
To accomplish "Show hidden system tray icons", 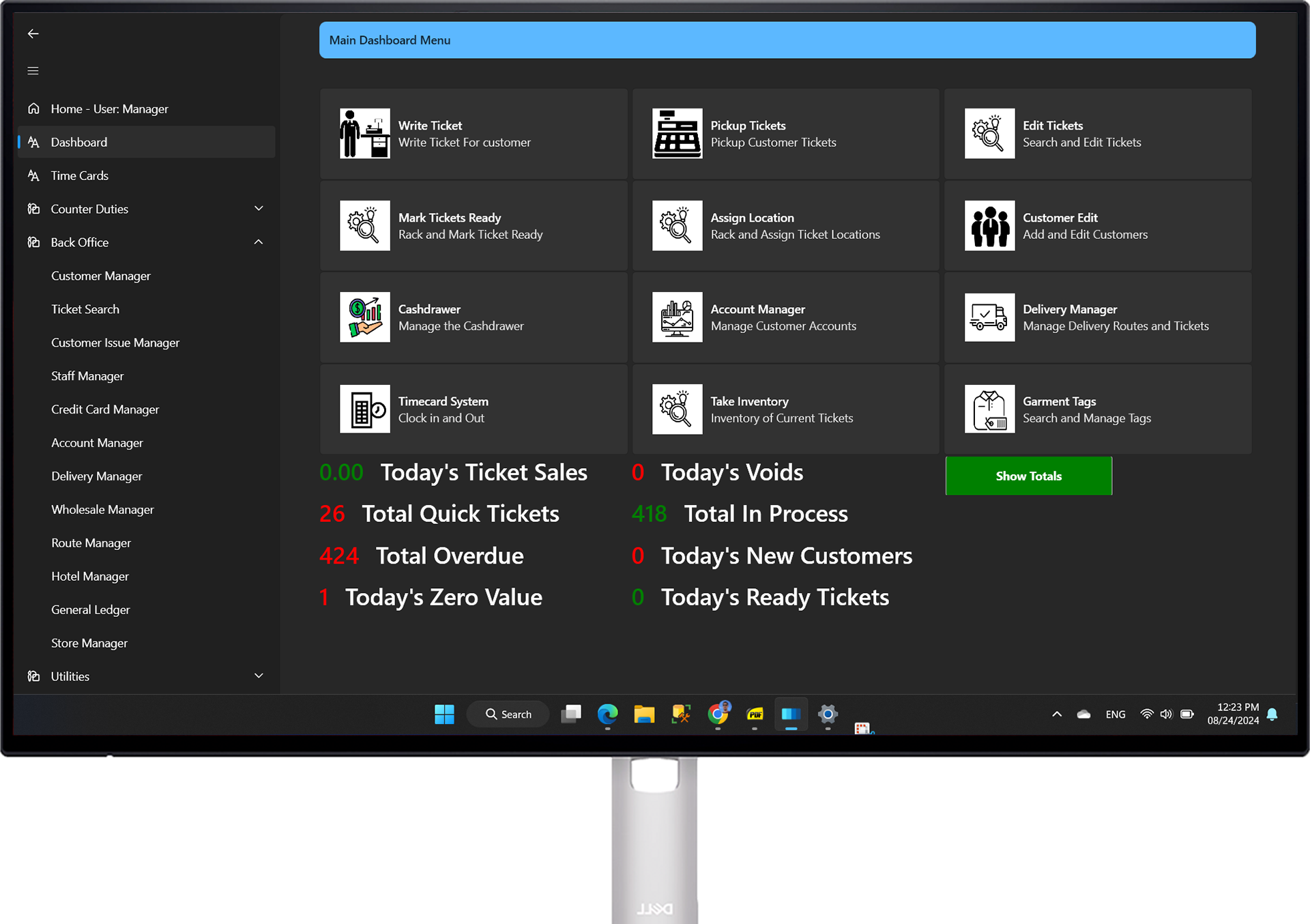I will pos(1057,714).
